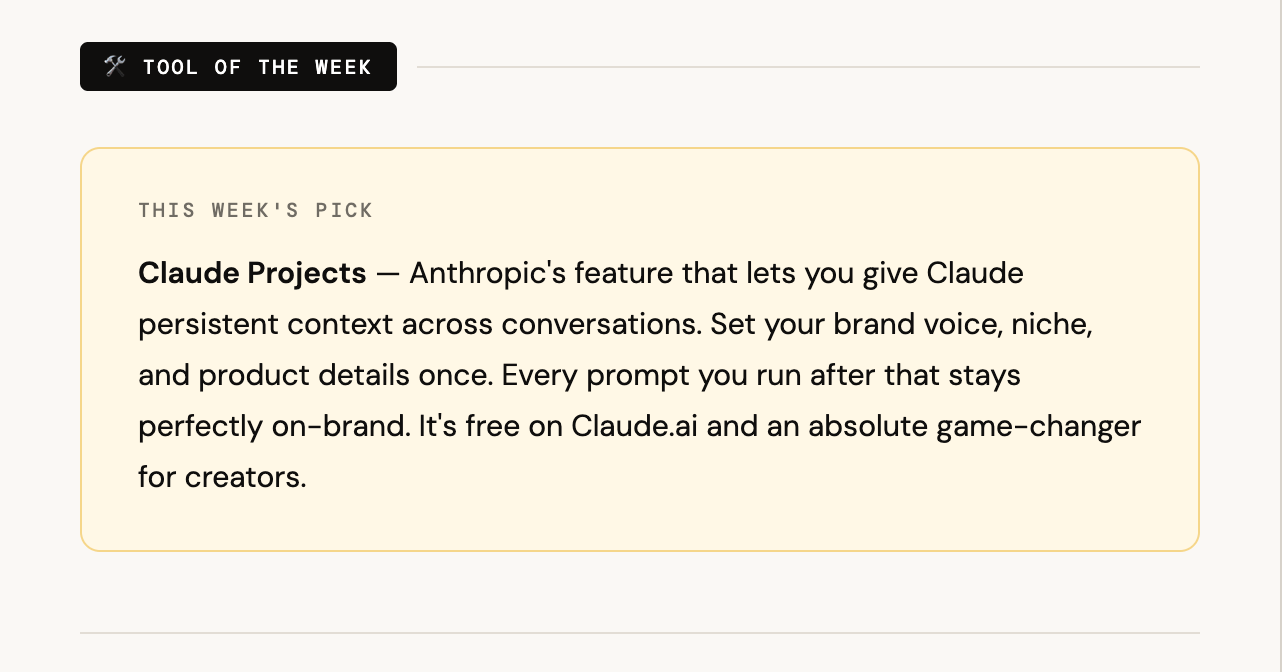Click the THIS WEEK'S PICK label
This screenshot has height=672, width=1282.
point(255,211)
